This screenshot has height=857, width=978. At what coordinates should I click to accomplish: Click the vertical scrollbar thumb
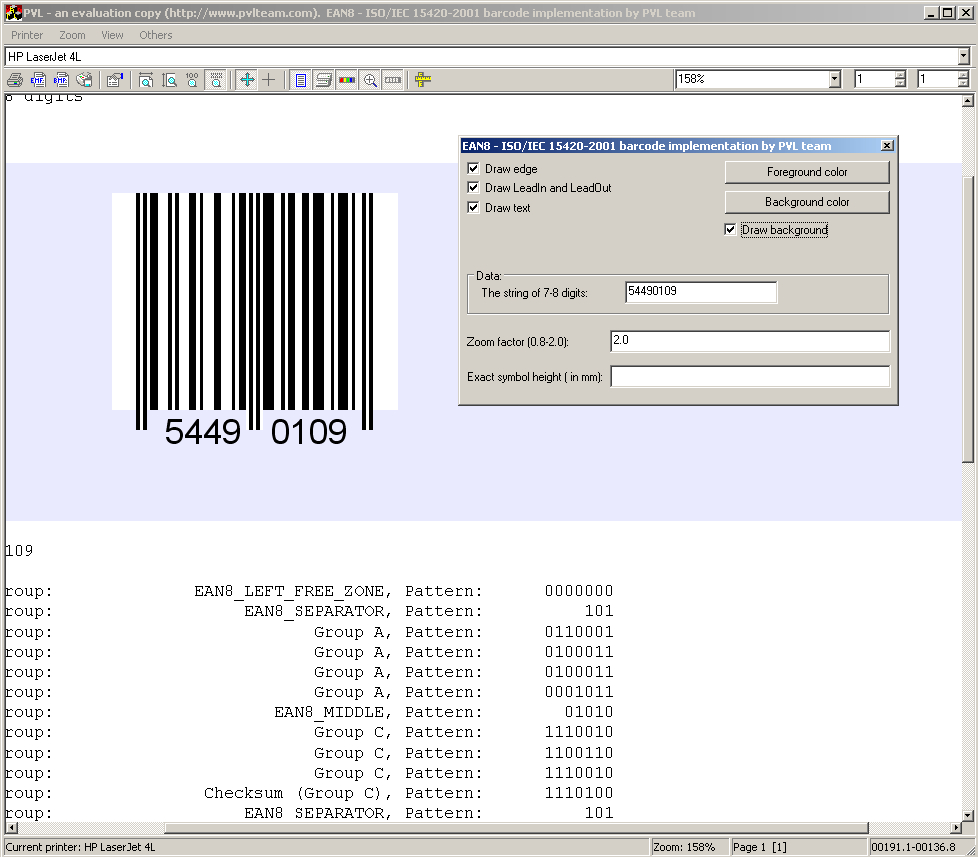[x=968, y=318]
